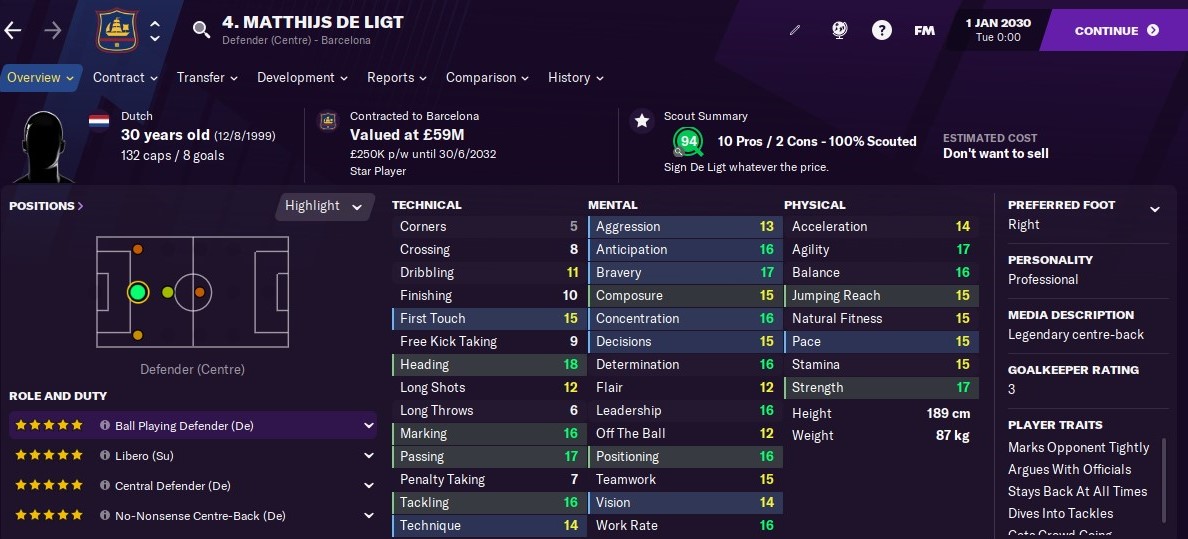This screenshot has height=539, width=1188.
Task: Click the FM menu logo
Action: [x=924, y=30]
